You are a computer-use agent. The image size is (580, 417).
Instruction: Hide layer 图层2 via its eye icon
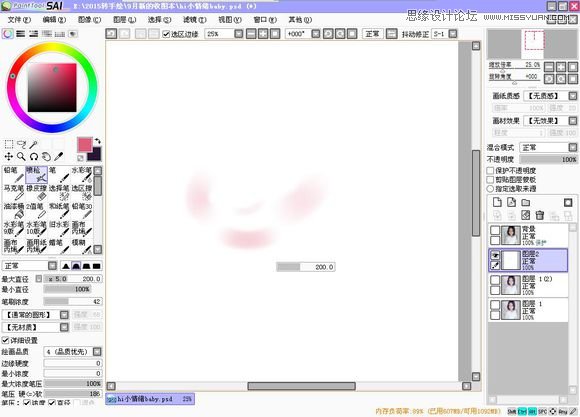click(x=495, y=255)
